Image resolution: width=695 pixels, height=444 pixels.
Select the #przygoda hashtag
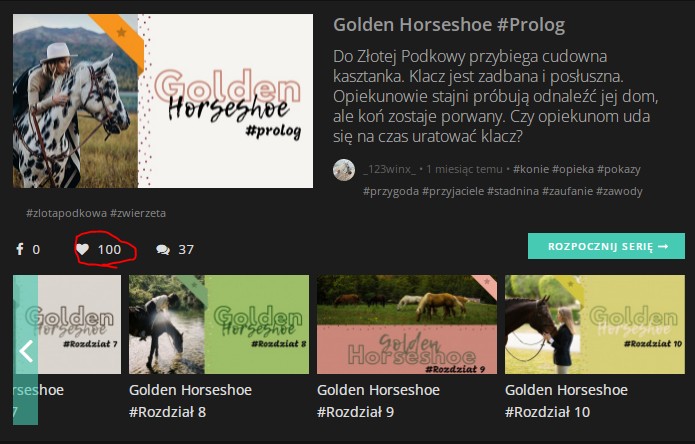point(391,191)
